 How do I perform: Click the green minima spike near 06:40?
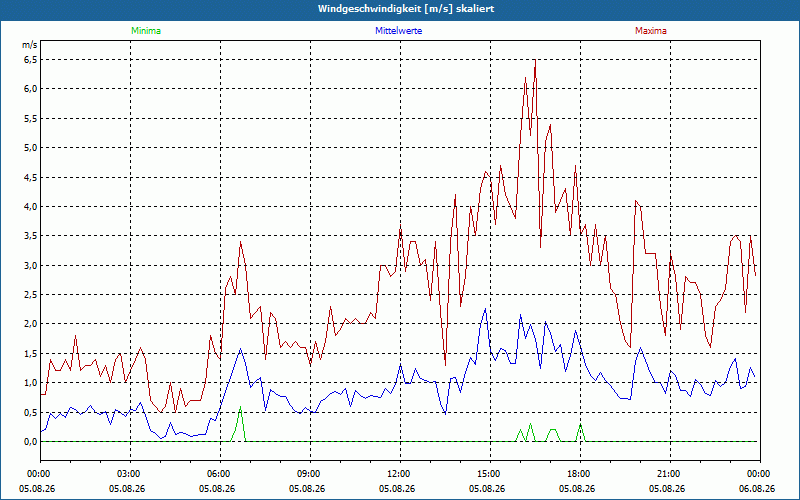240,423
